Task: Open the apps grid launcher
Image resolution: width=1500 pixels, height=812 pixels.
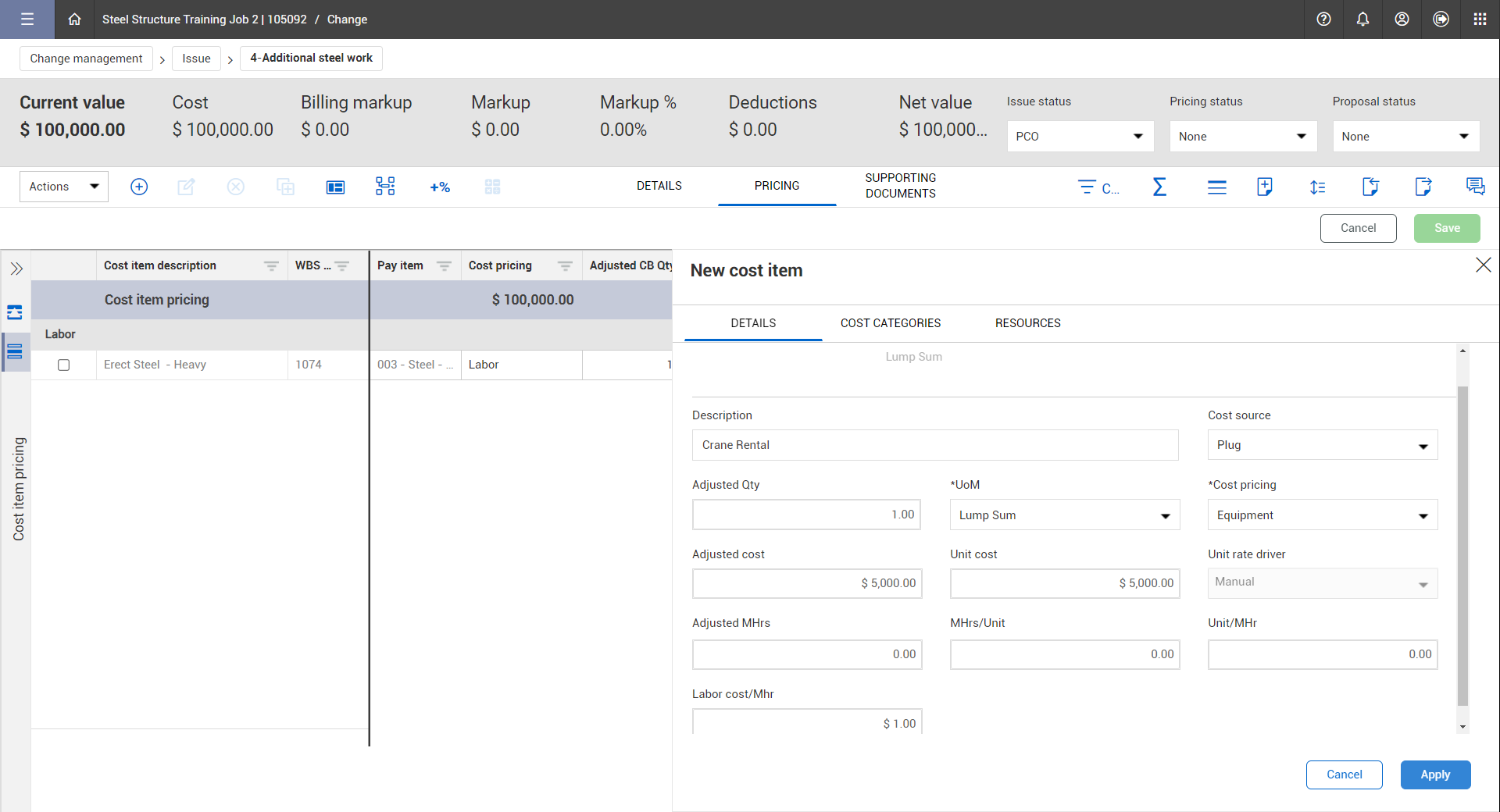Action: (x=1480, y=20)
